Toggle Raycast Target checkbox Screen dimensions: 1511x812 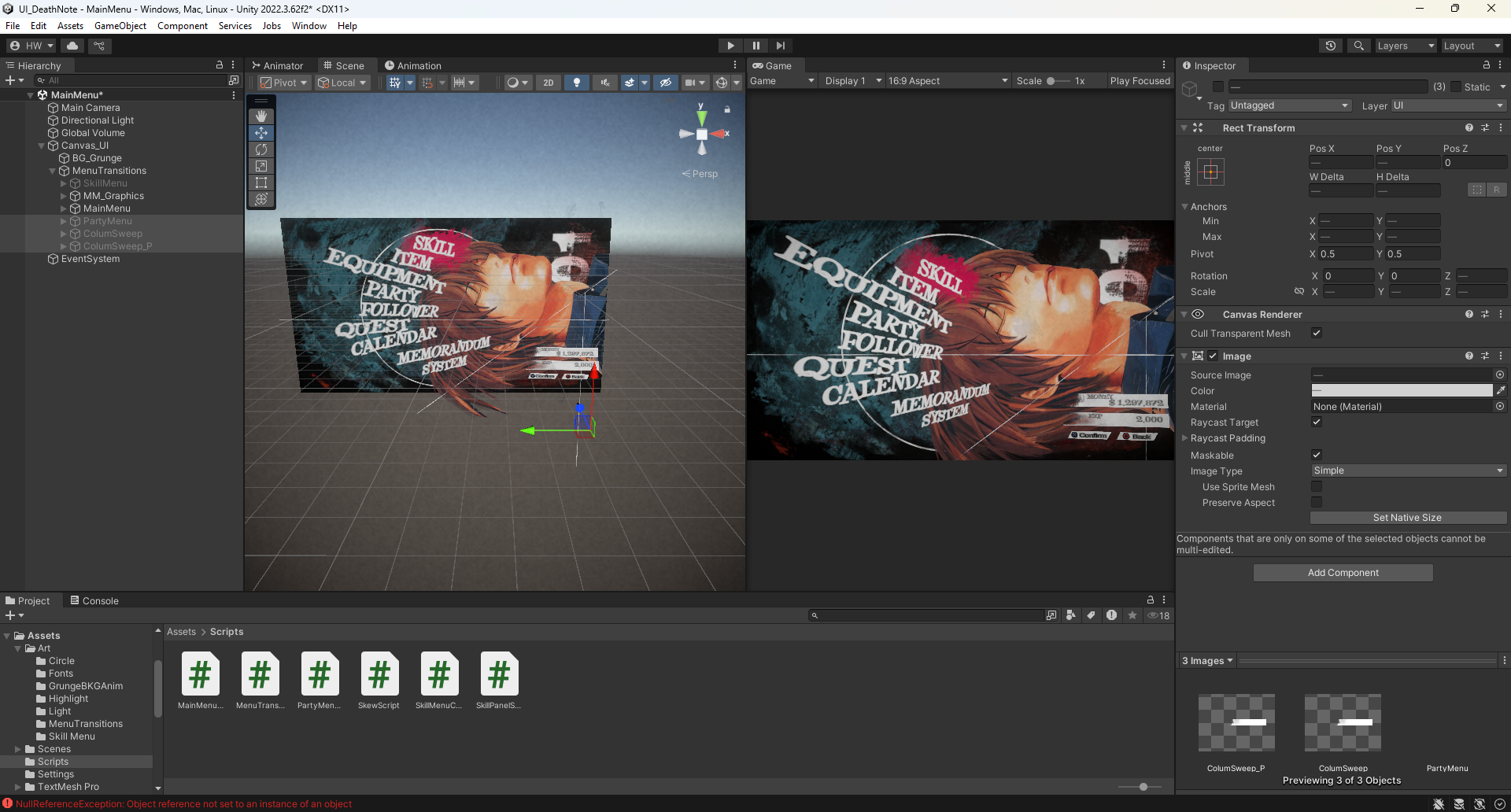pyautogui.click(x=1317, y=423)
